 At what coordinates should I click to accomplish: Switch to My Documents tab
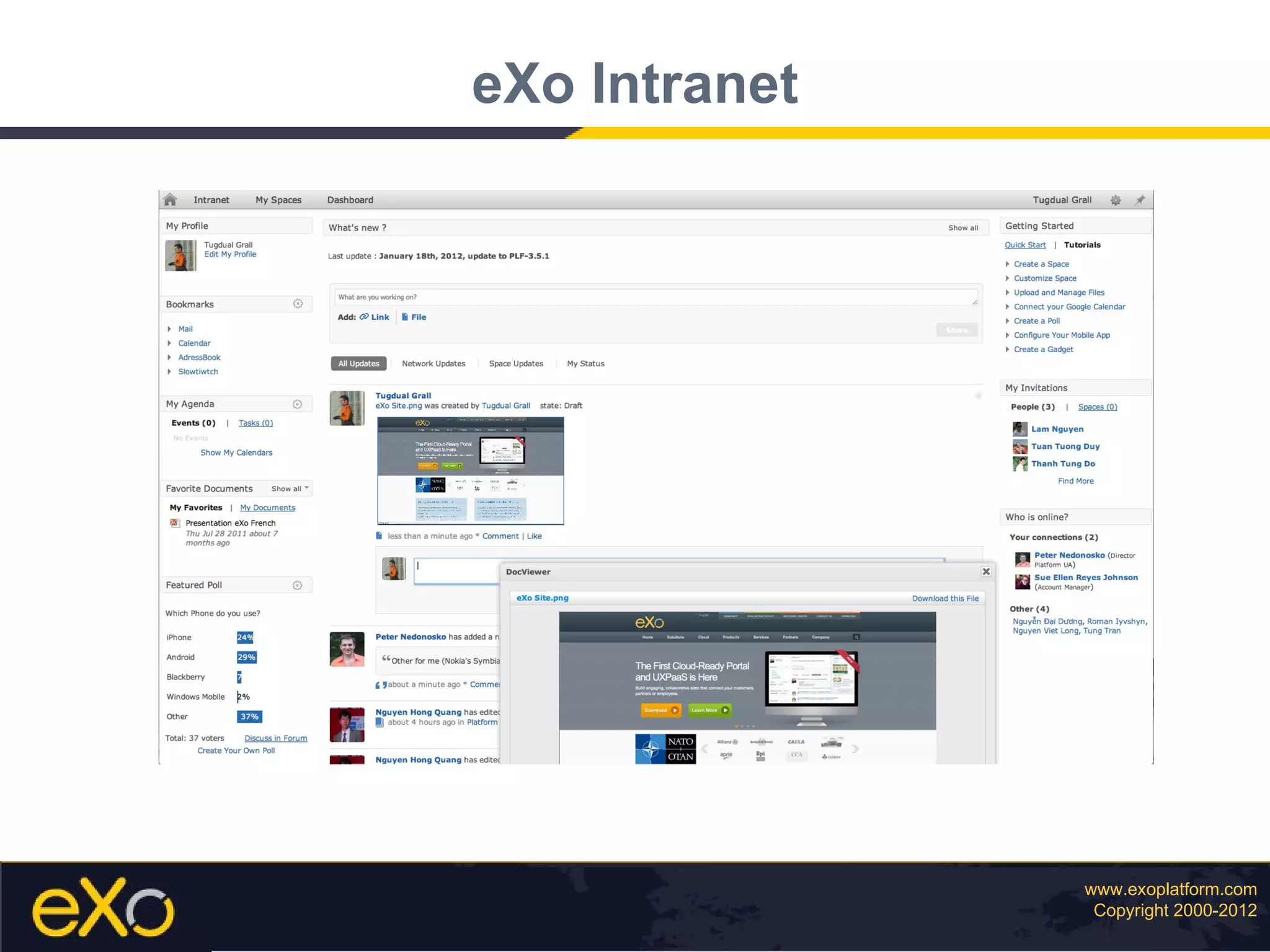(x=267, y=508)
